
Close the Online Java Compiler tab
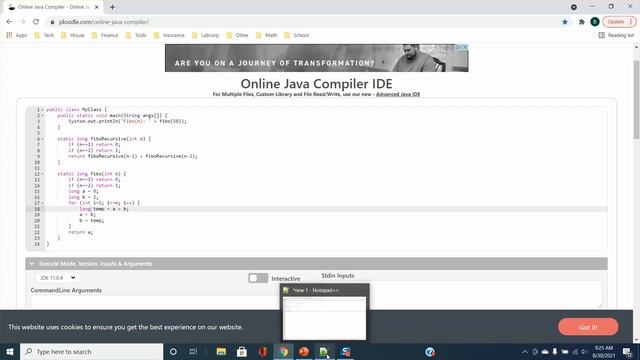pos(97,7)
